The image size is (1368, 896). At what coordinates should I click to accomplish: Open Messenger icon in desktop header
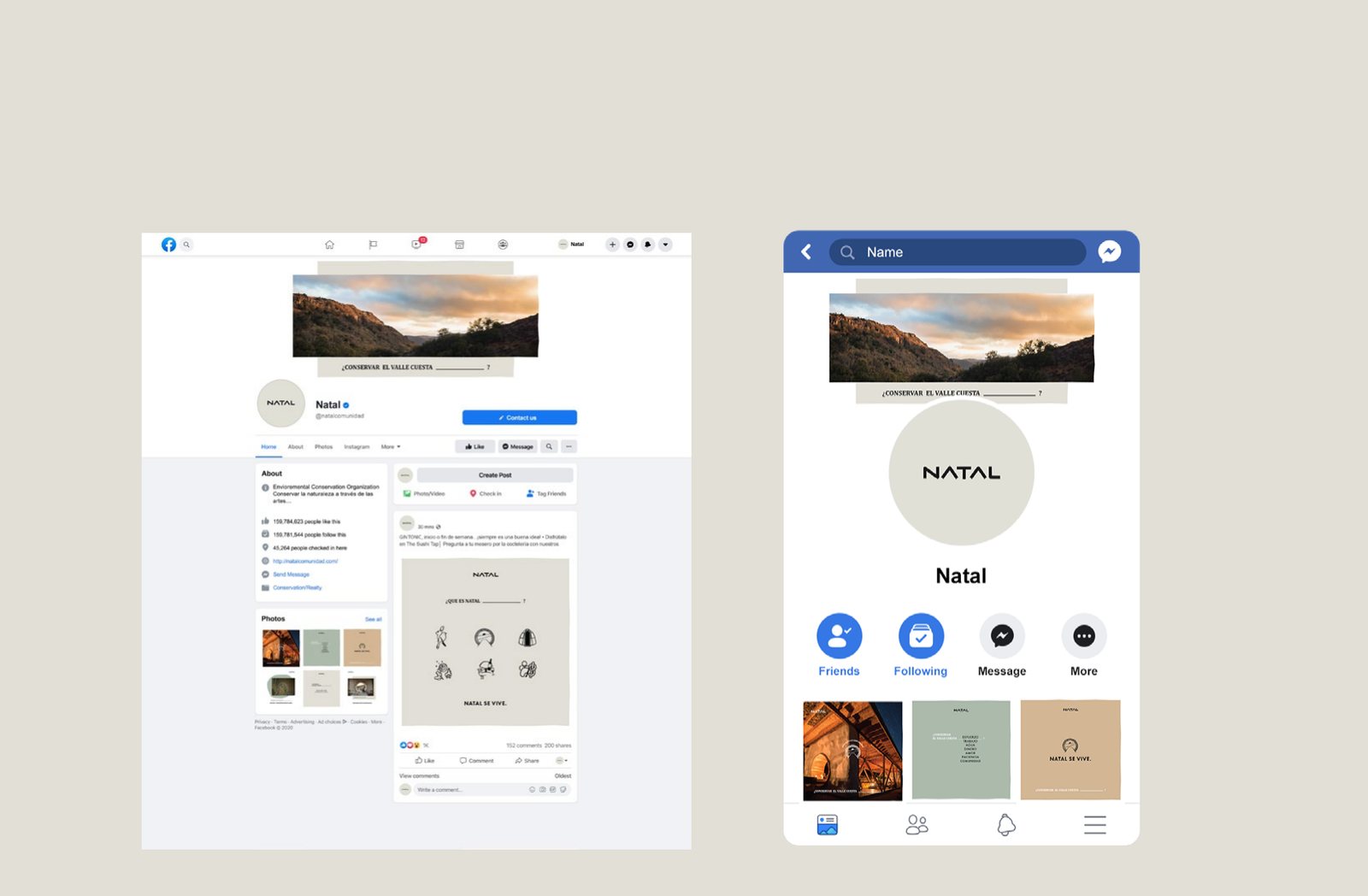[x=630, y=245]
